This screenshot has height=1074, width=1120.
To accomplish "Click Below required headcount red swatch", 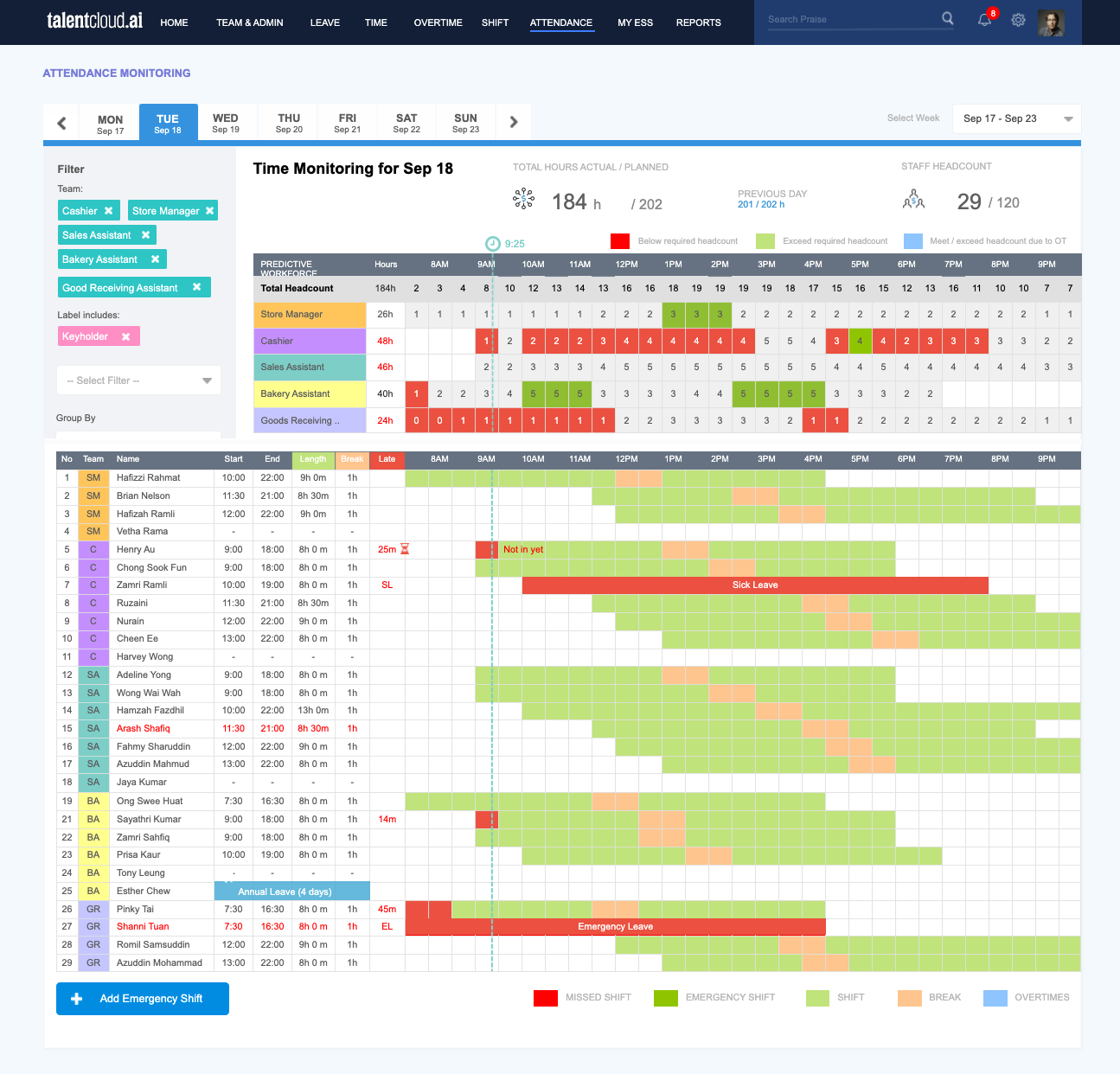I will [x=619, y=241].
